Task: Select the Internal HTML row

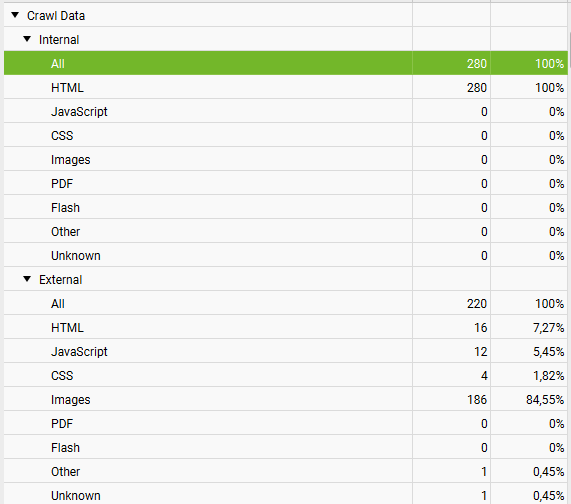Action: (286, 87)
